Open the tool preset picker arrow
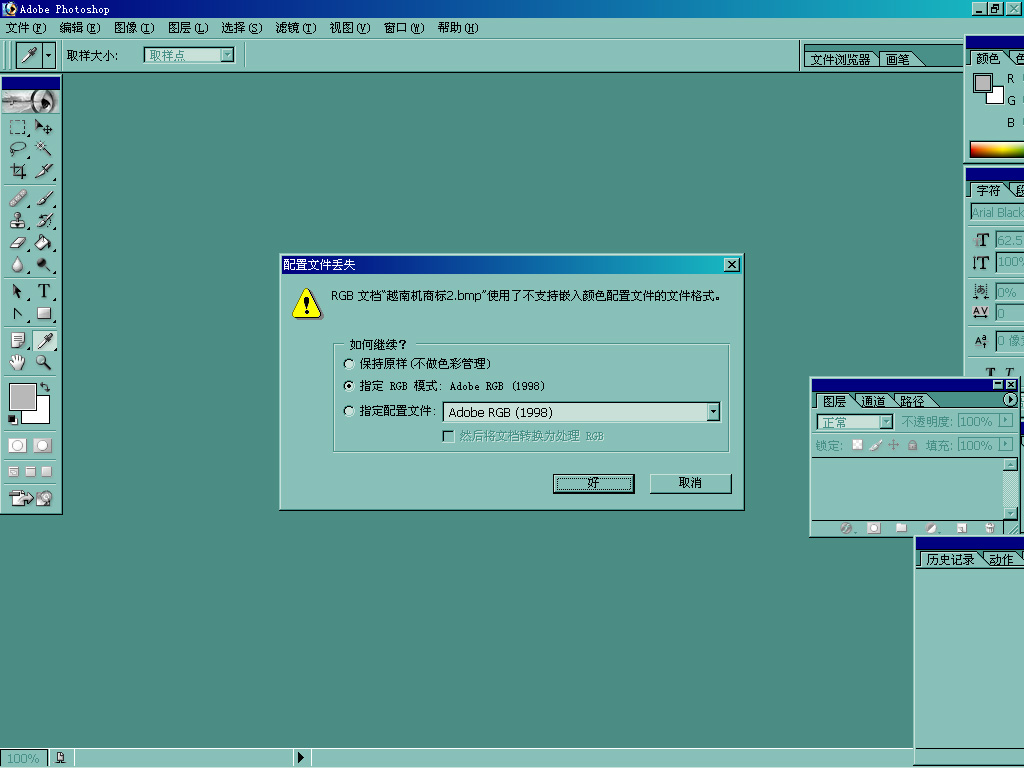 point(48,56)
